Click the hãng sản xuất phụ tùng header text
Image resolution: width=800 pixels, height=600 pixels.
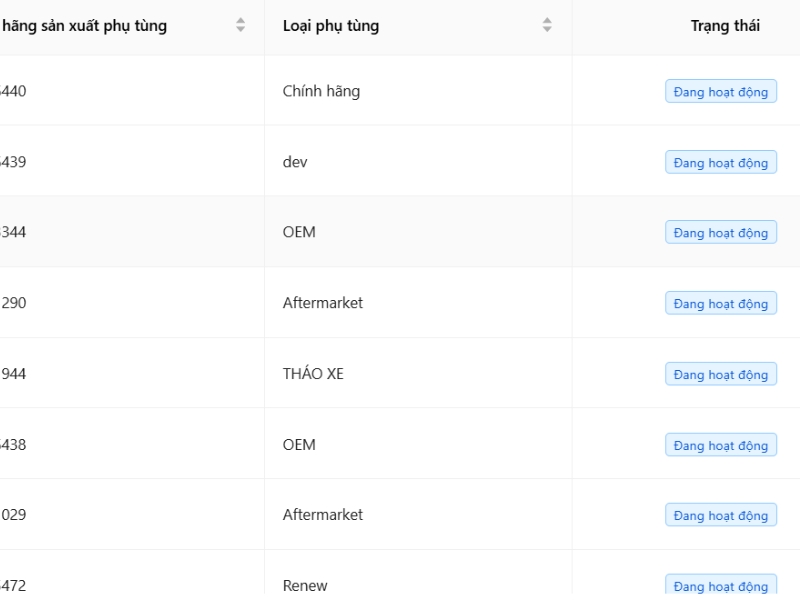[85, 26]
